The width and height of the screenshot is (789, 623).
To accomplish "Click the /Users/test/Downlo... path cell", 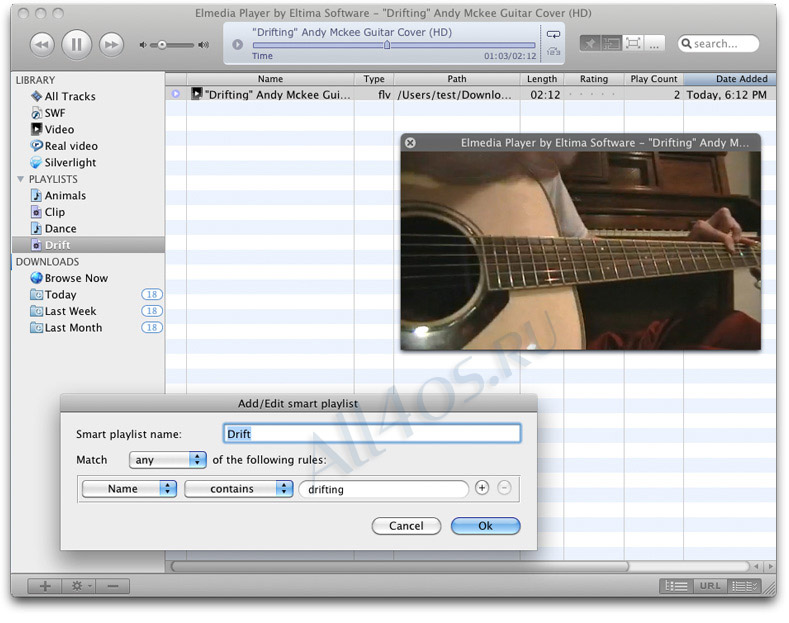I will pyautogui.click(x=456, y=95).
